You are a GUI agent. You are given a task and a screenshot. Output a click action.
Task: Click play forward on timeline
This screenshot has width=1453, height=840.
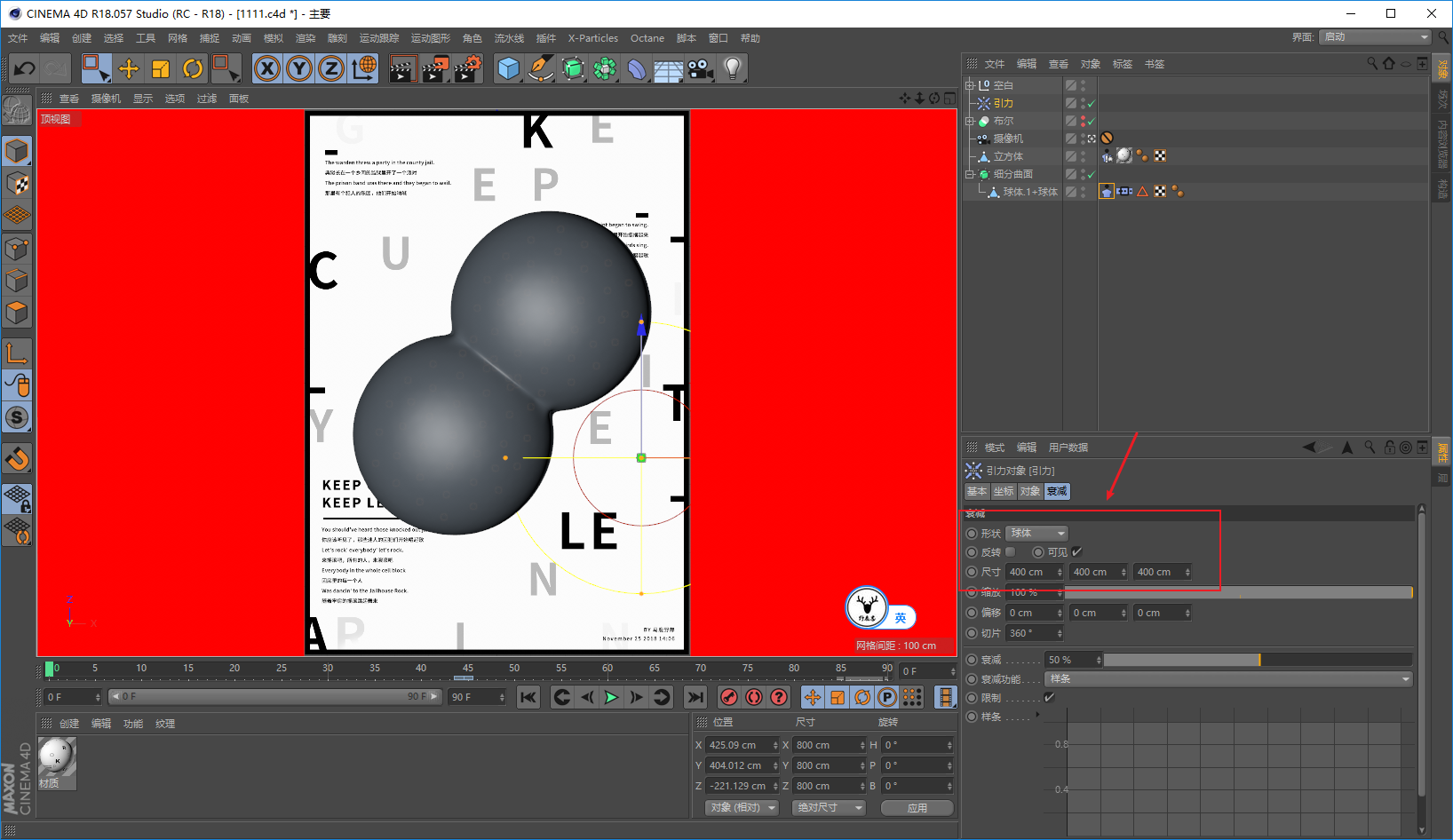click(x=611, y=697)
